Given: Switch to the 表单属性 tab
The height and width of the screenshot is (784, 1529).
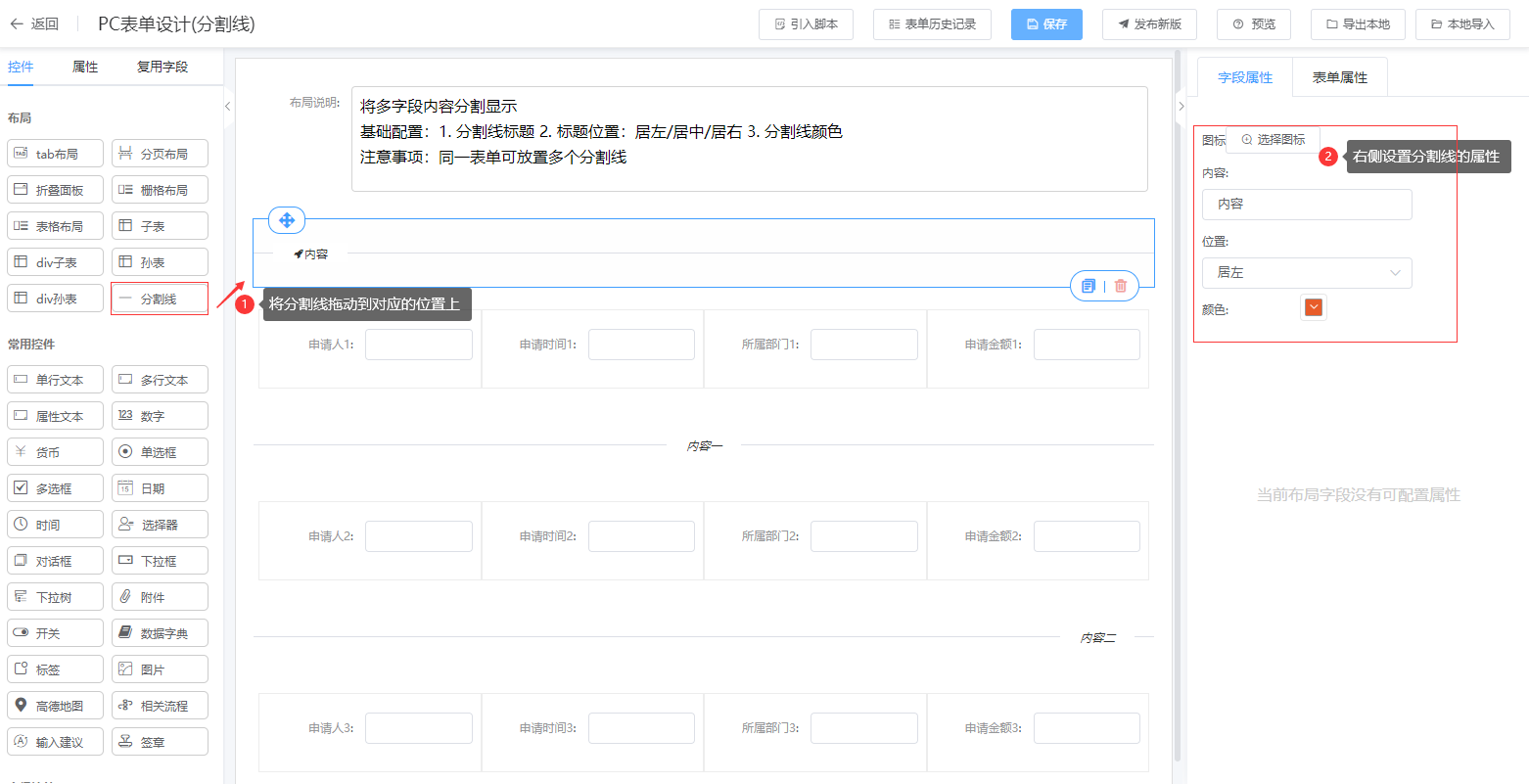Looking at the screenshot, I should tap(1339, 77).
